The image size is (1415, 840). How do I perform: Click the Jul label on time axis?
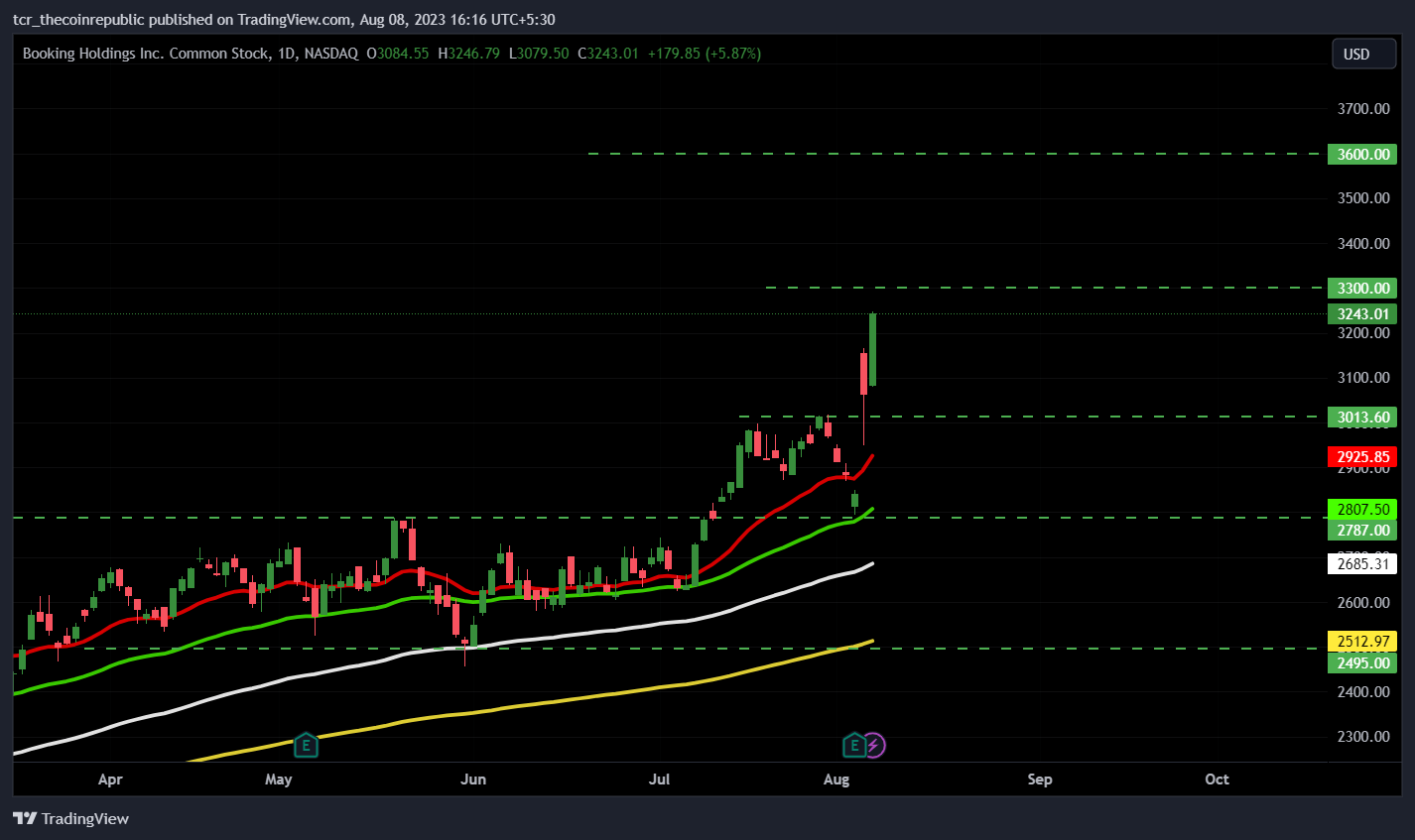coord(659,780)
